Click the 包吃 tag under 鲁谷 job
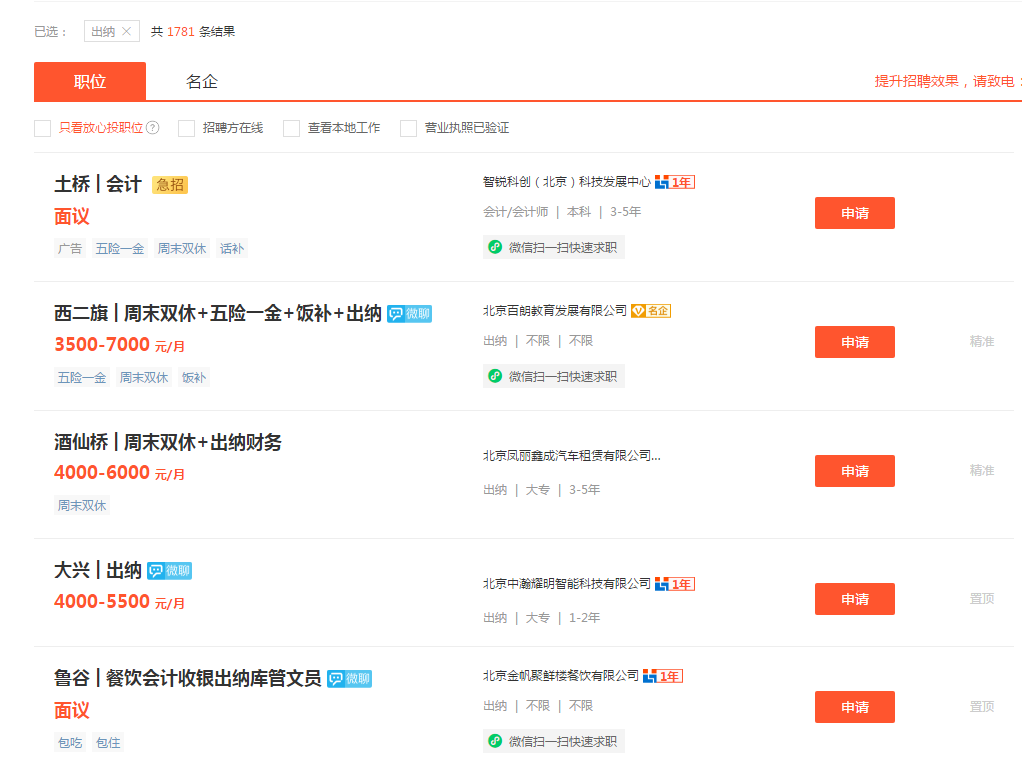1022x770 pixels. pyautogui.click(x=70, y=743)
